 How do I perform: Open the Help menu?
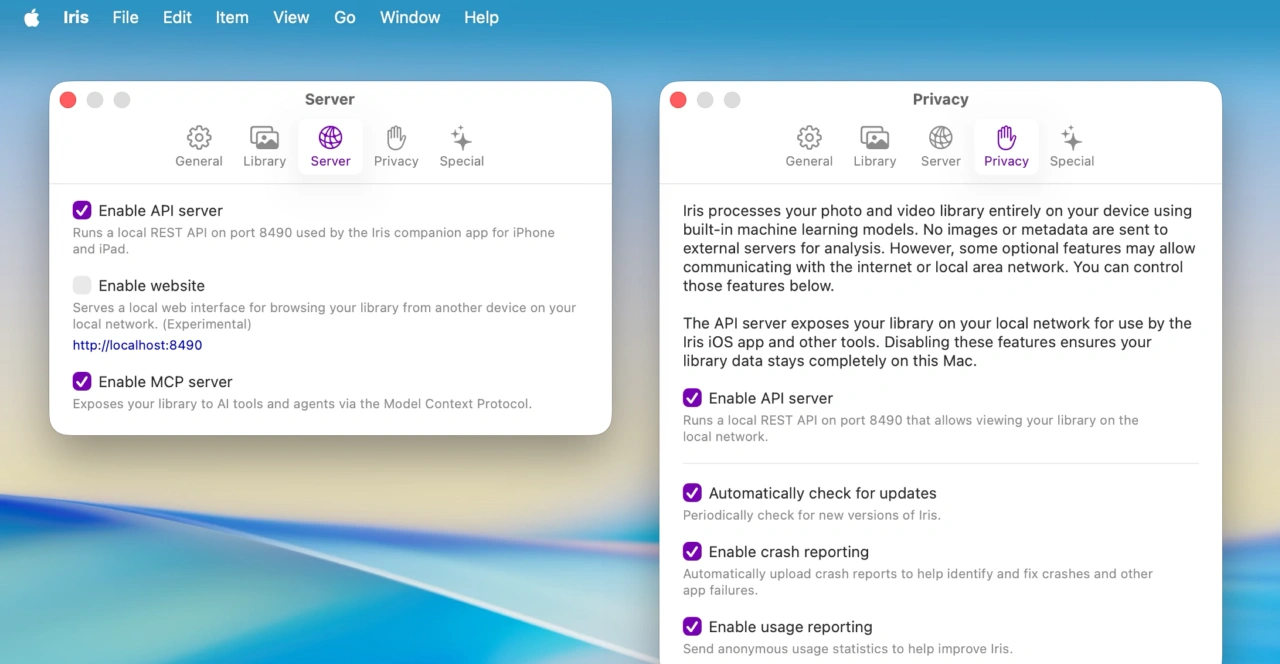tap(481, 18)
